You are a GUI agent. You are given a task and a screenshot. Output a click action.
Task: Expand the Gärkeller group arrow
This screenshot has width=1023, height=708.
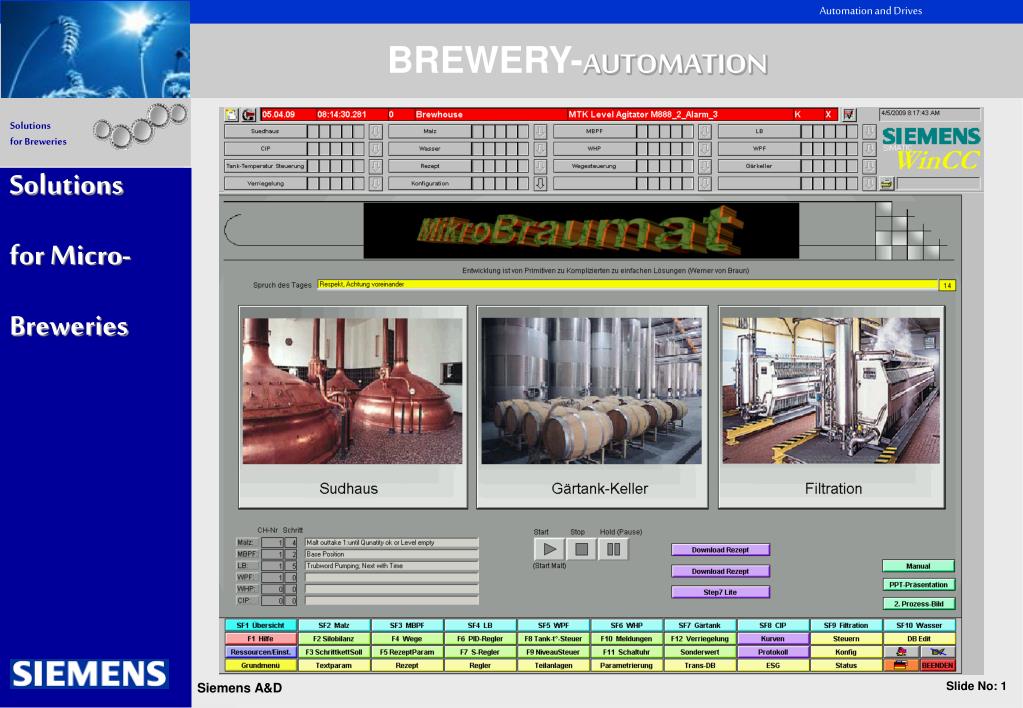click(869, 166)
